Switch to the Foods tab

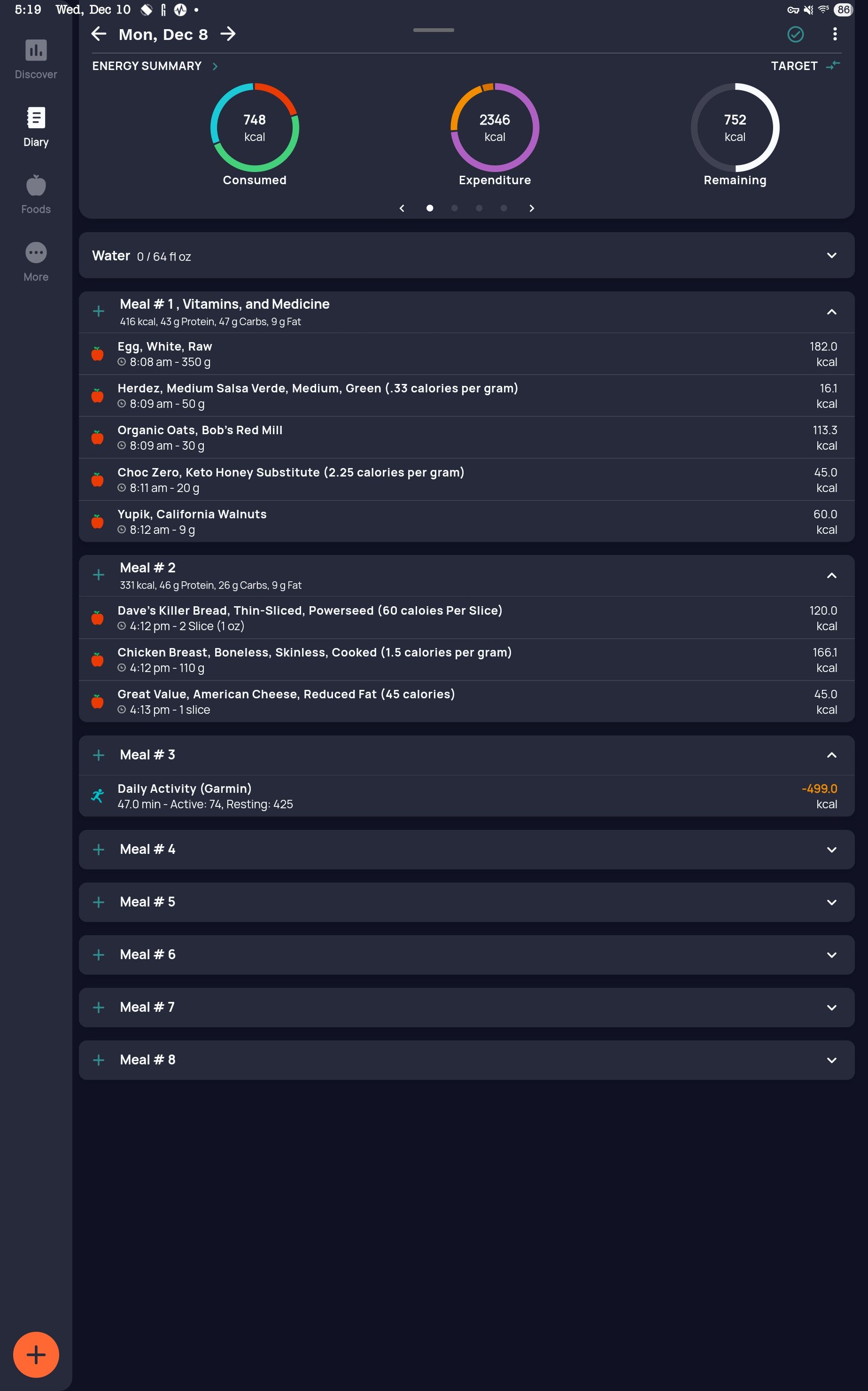click(x=36, y=194)
